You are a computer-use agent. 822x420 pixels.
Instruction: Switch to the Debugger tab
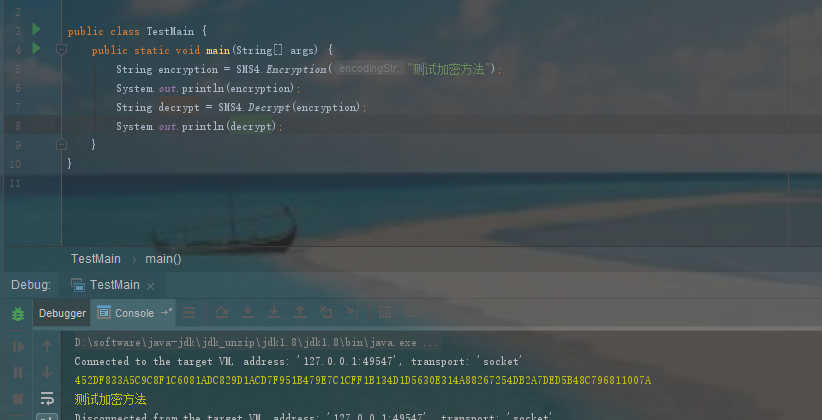click(62, 313)
